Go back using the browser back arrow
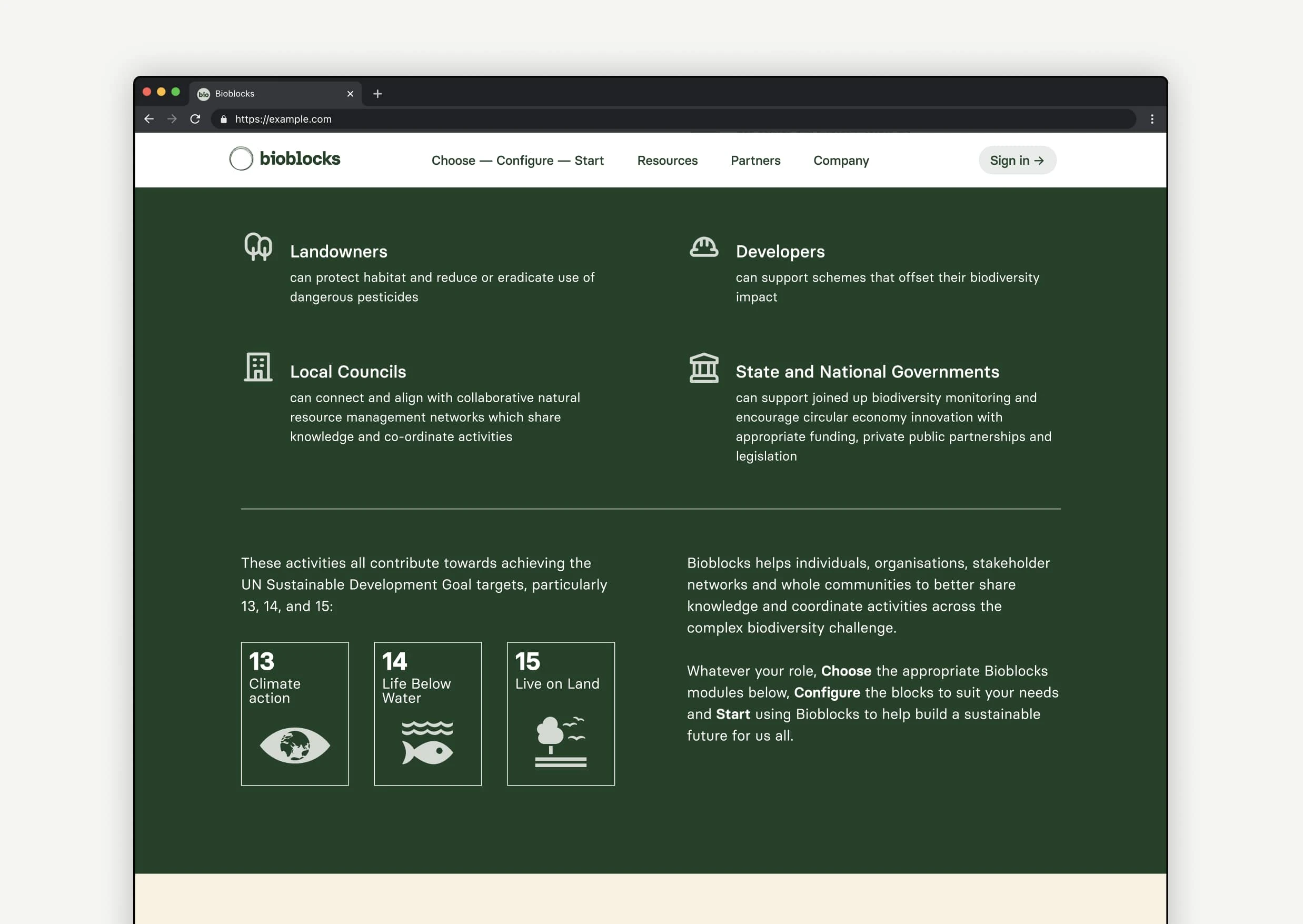The height and width of the screenshot is (924, 1303). click(149, 119)
